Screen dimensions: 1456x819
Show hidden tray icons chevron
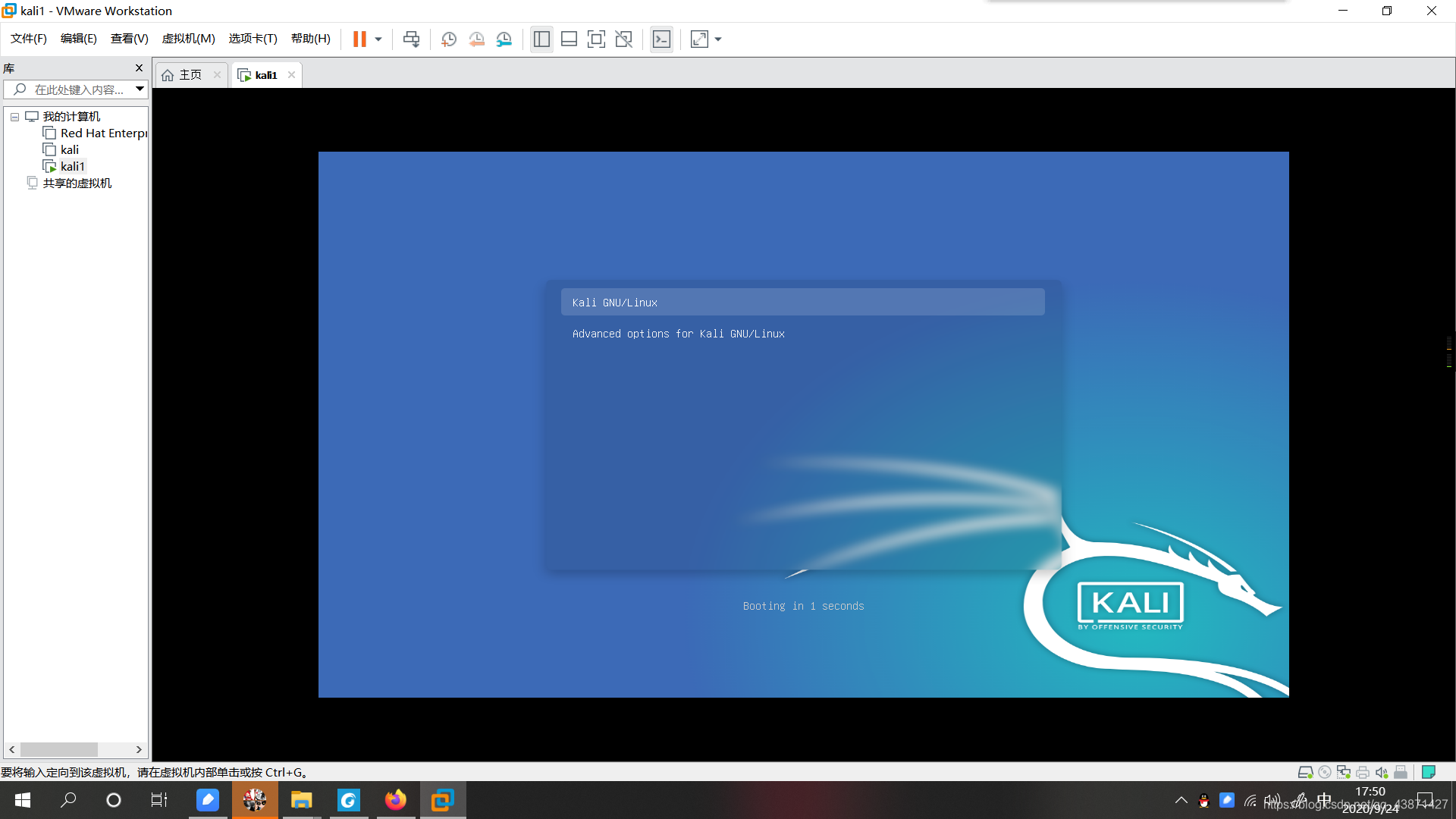(1181, 800)
